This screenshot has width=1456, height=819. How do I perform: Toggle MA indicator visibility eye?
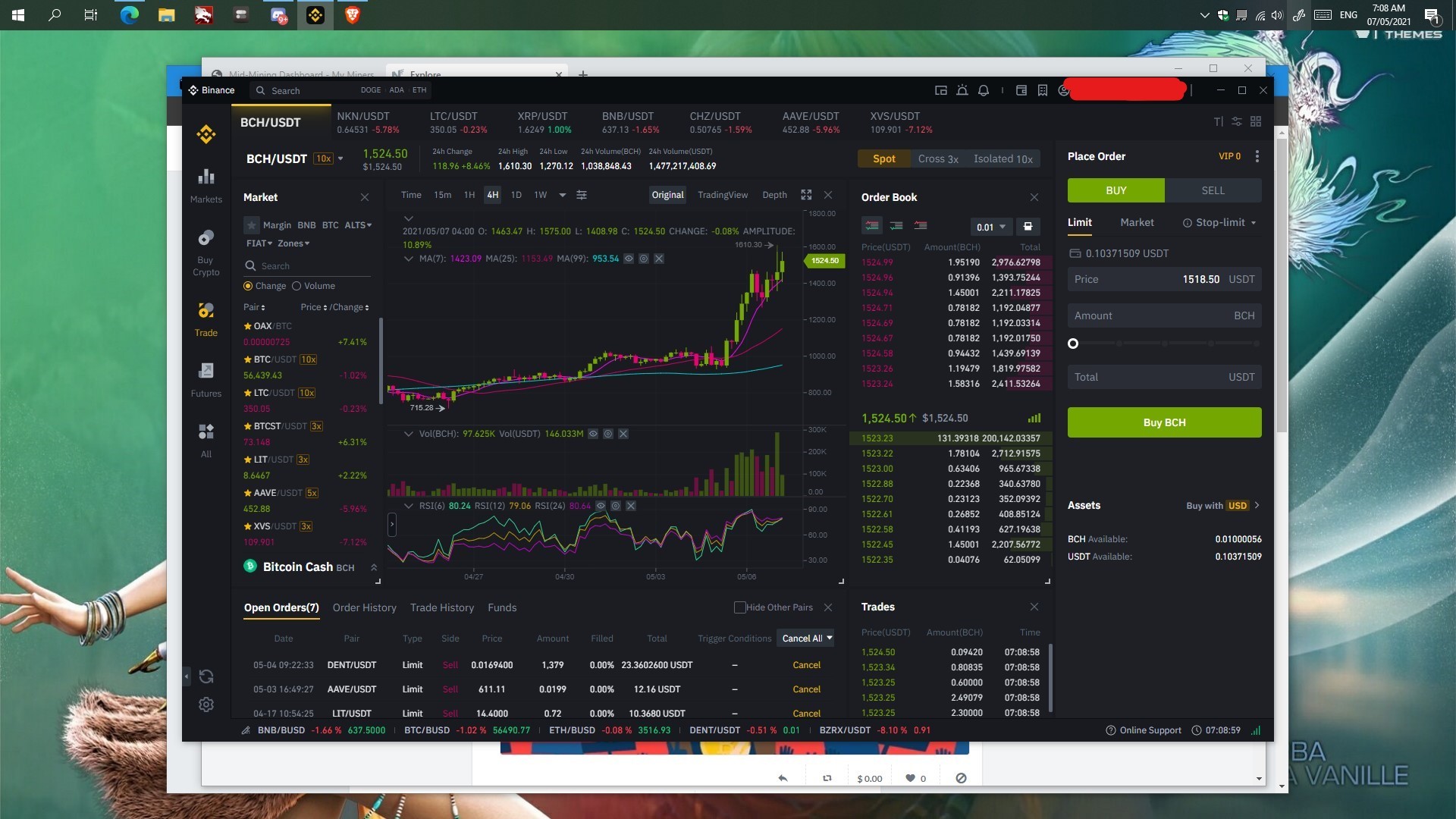coord(629,259)
